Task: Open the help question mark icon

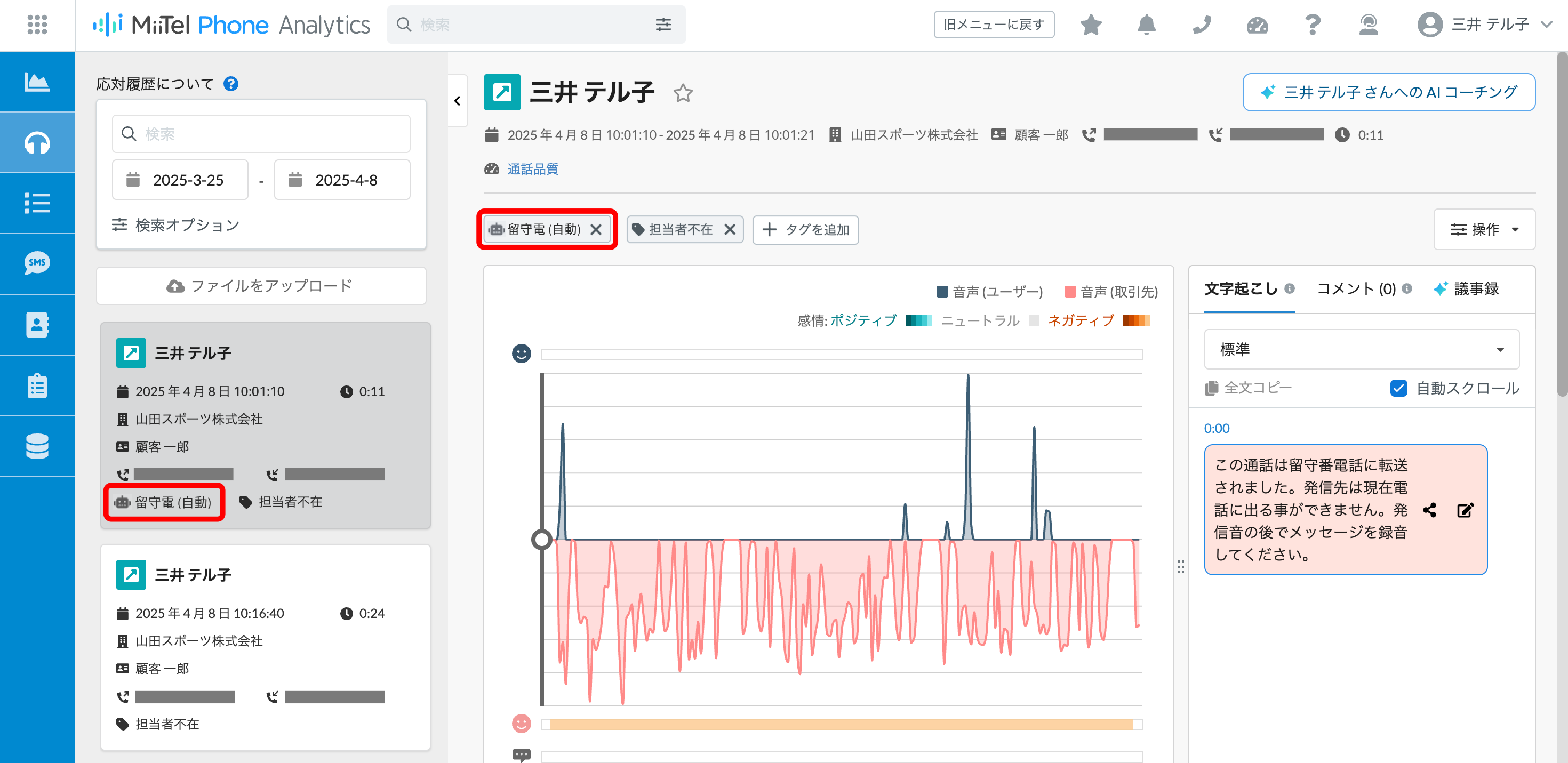Action: tap(1313, 25)
